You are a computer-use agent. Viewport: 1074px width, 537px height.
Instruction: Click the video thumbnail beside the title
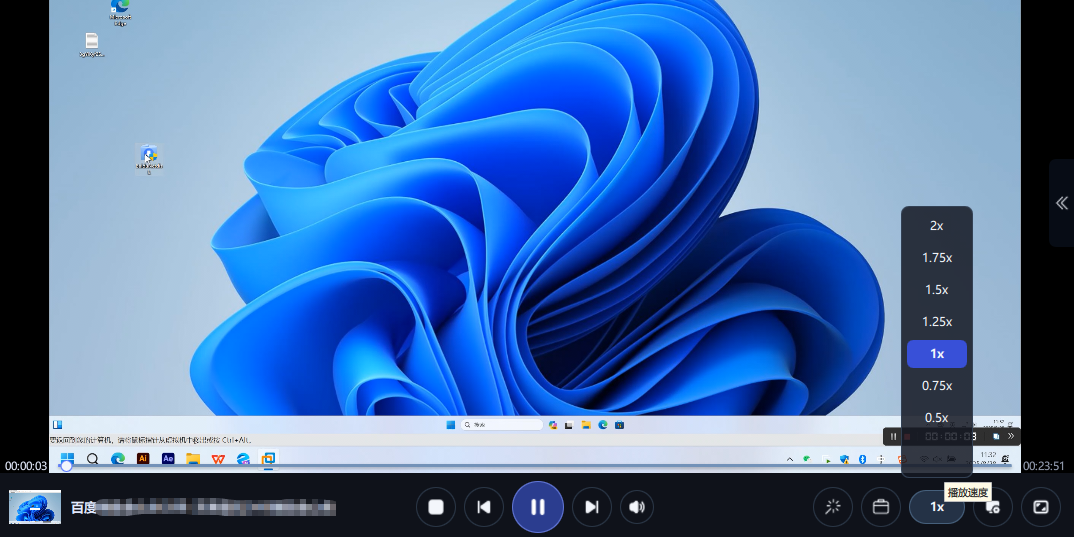click(35, 507)
